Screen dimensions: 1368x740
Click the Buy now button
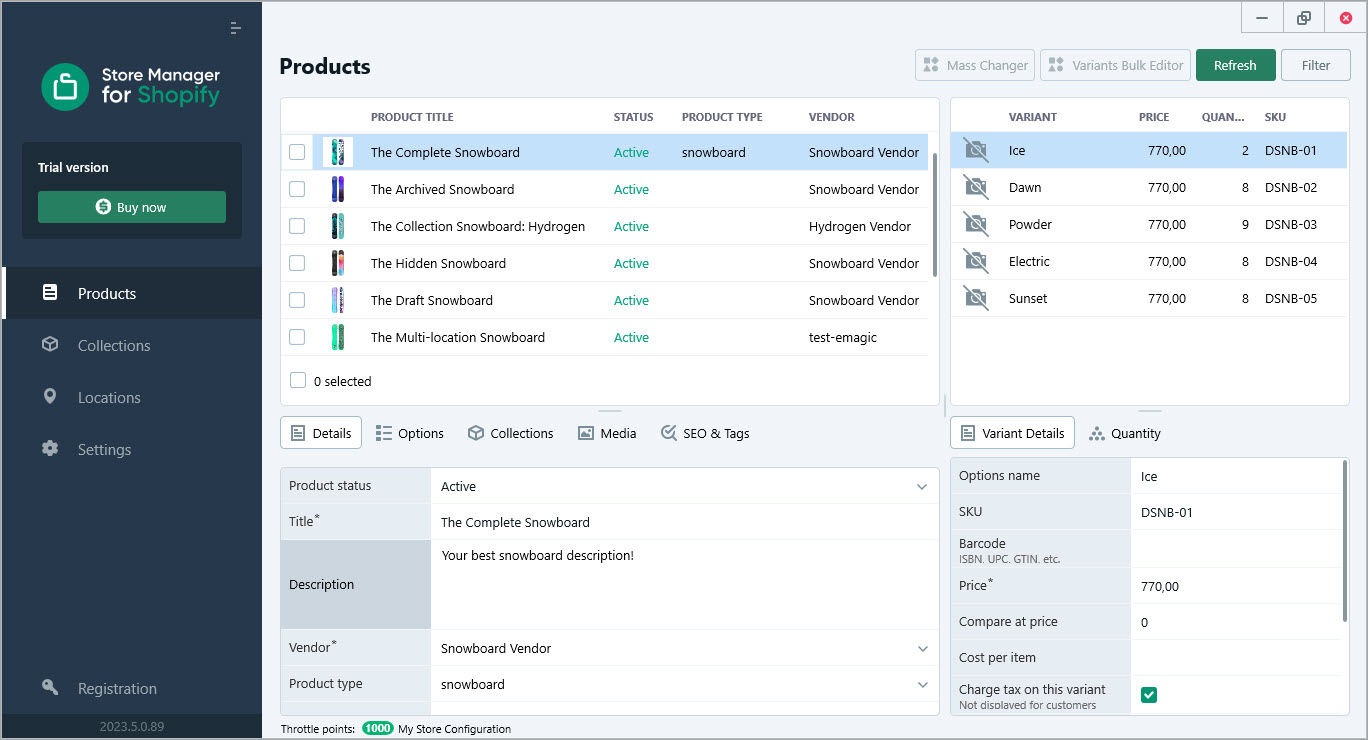tap(132, 207)
